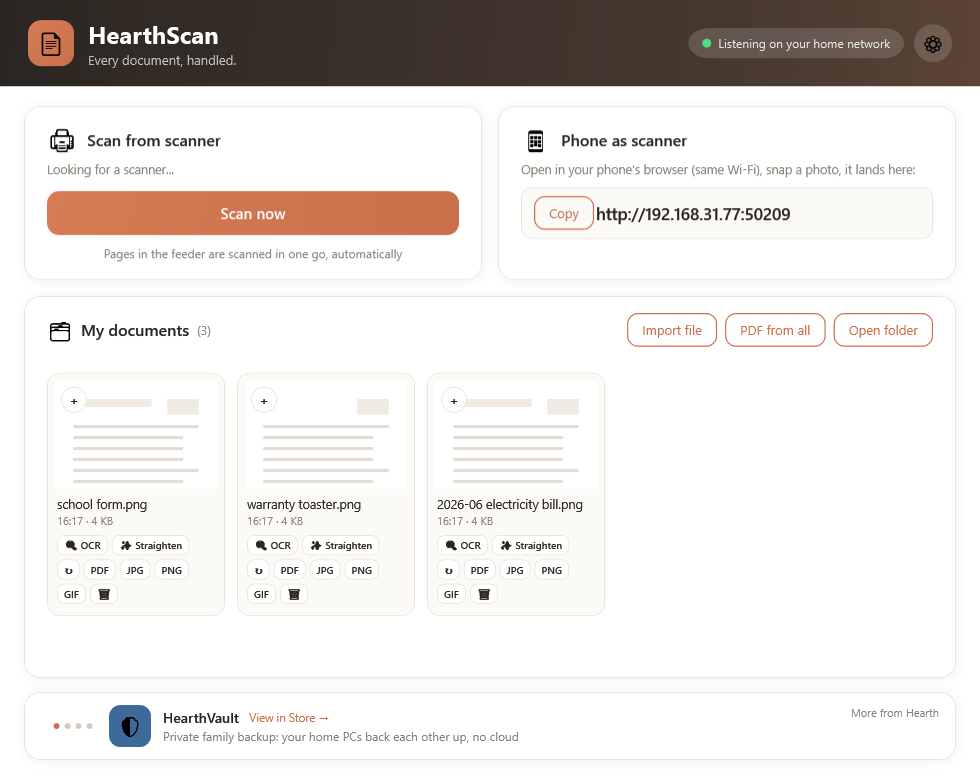980x780 pixels.
Task: Export school form.png as PDF
Action: [99, 571]
